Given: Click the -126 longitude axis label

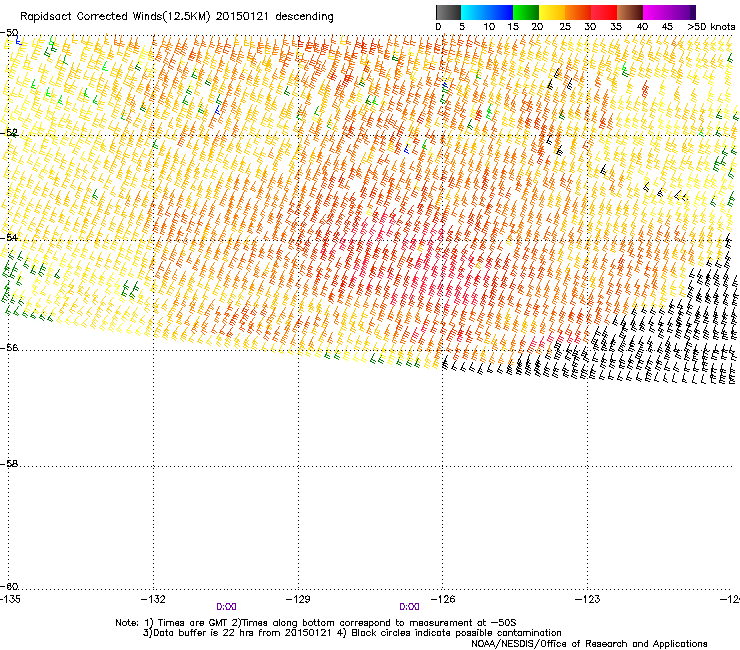Looking at the screenshot, I should coord(443,599).
